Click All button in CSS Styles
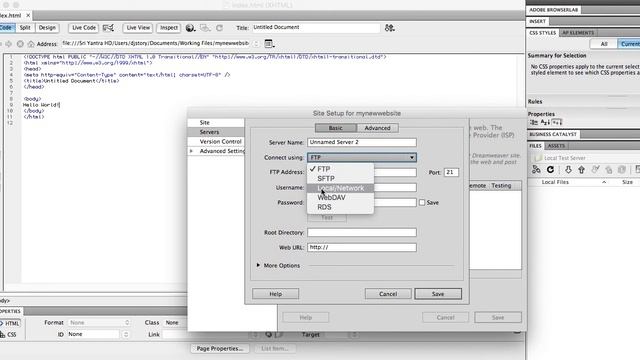The height and width of the screenshot is (360, 640). (604, 44)
